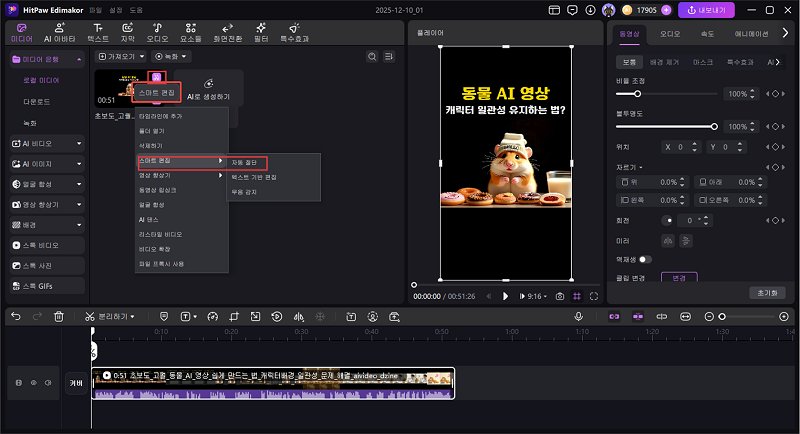Click the zoom-in plus icon on timeline
This screenshot has height=434, width=800.
(x=784, y=317)
